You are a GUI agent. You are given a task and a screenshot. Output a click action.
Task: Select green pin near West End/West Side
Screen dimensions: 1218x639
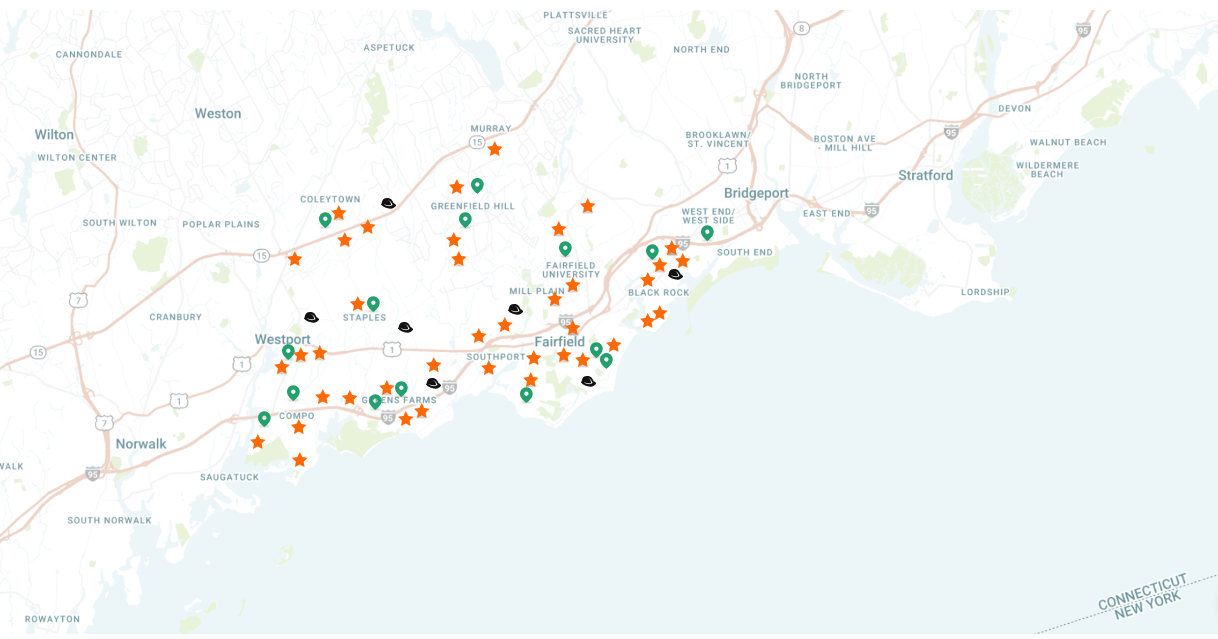pos(707,233)
